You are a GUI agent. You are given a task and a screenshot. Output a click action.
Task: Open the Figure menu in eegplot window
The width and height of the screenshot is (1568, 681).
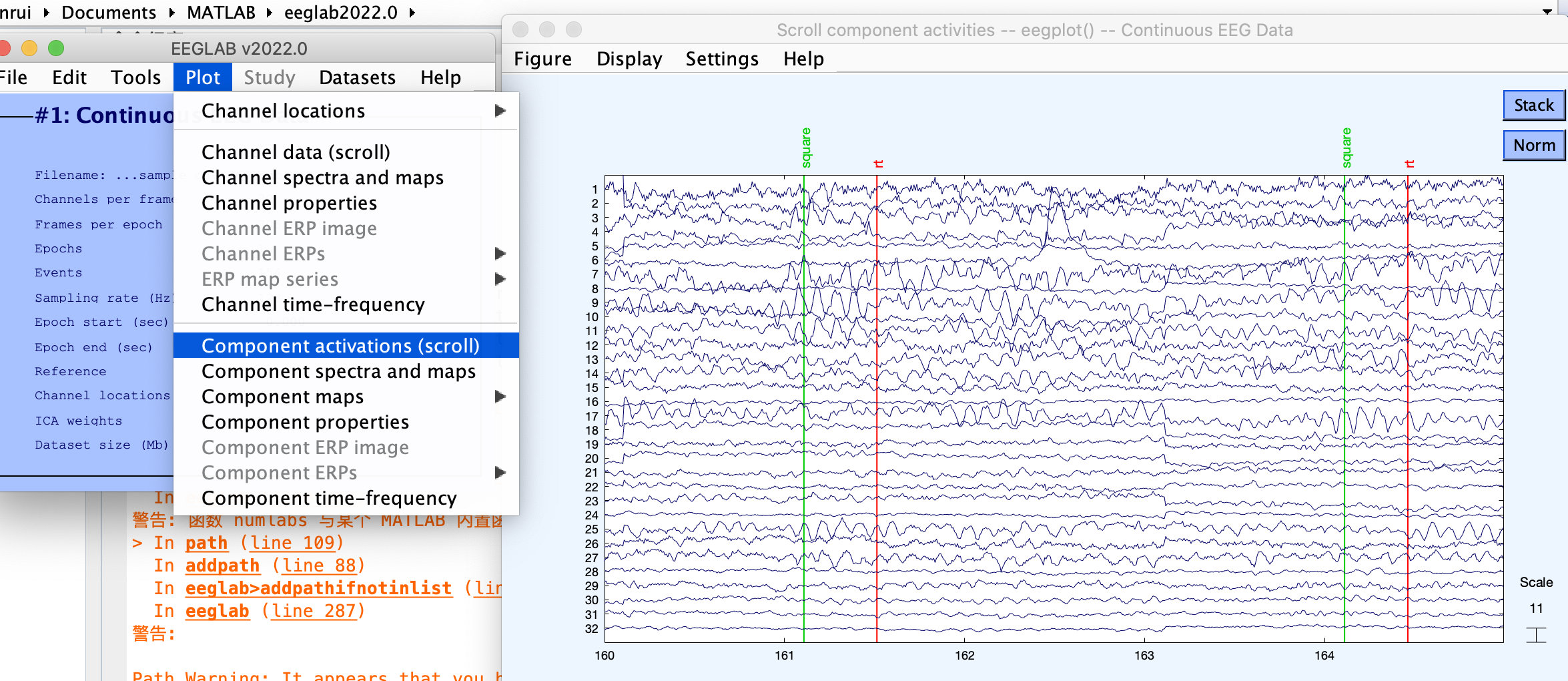(542, 59)
